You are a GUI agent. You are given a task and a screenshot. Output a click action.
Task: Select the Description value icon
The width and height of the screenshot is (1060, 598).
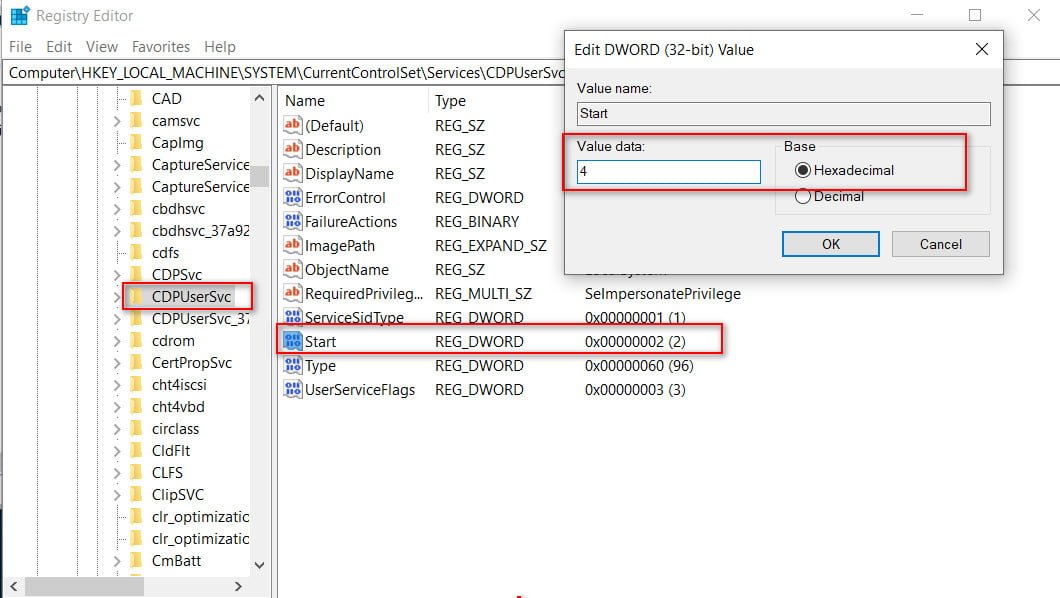[x=292, y=149]
